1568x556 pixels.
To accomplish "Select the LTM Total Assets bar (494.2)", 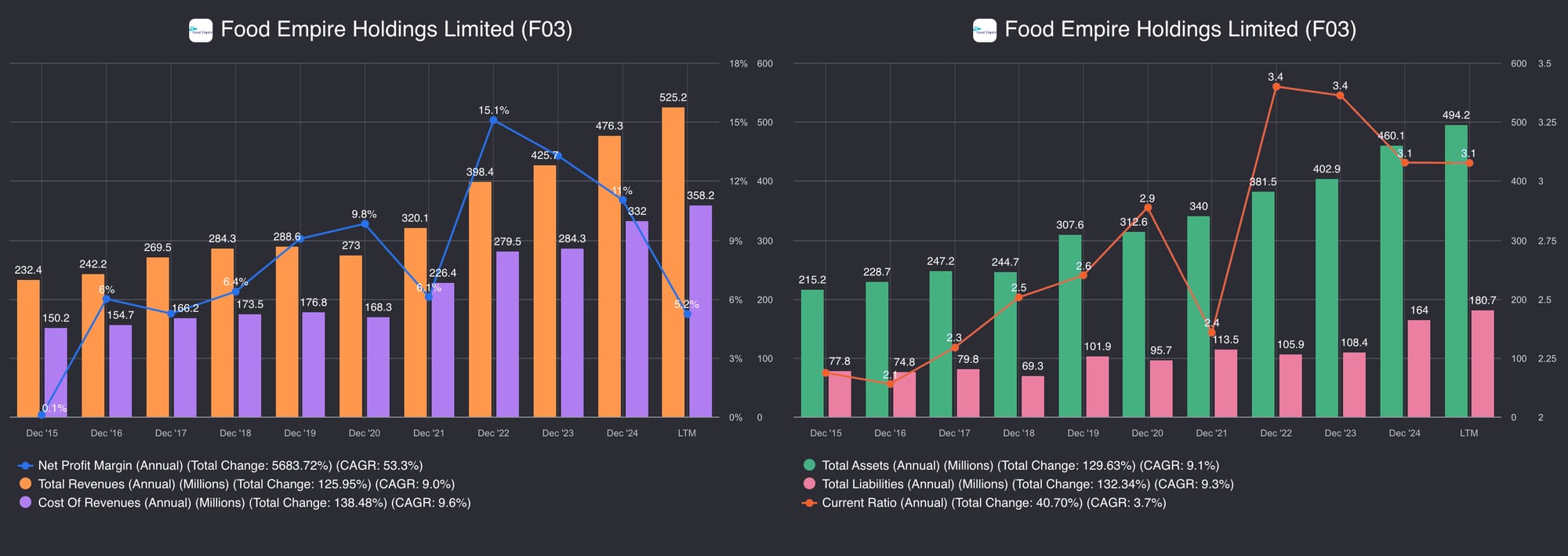I will (1456, 271).
